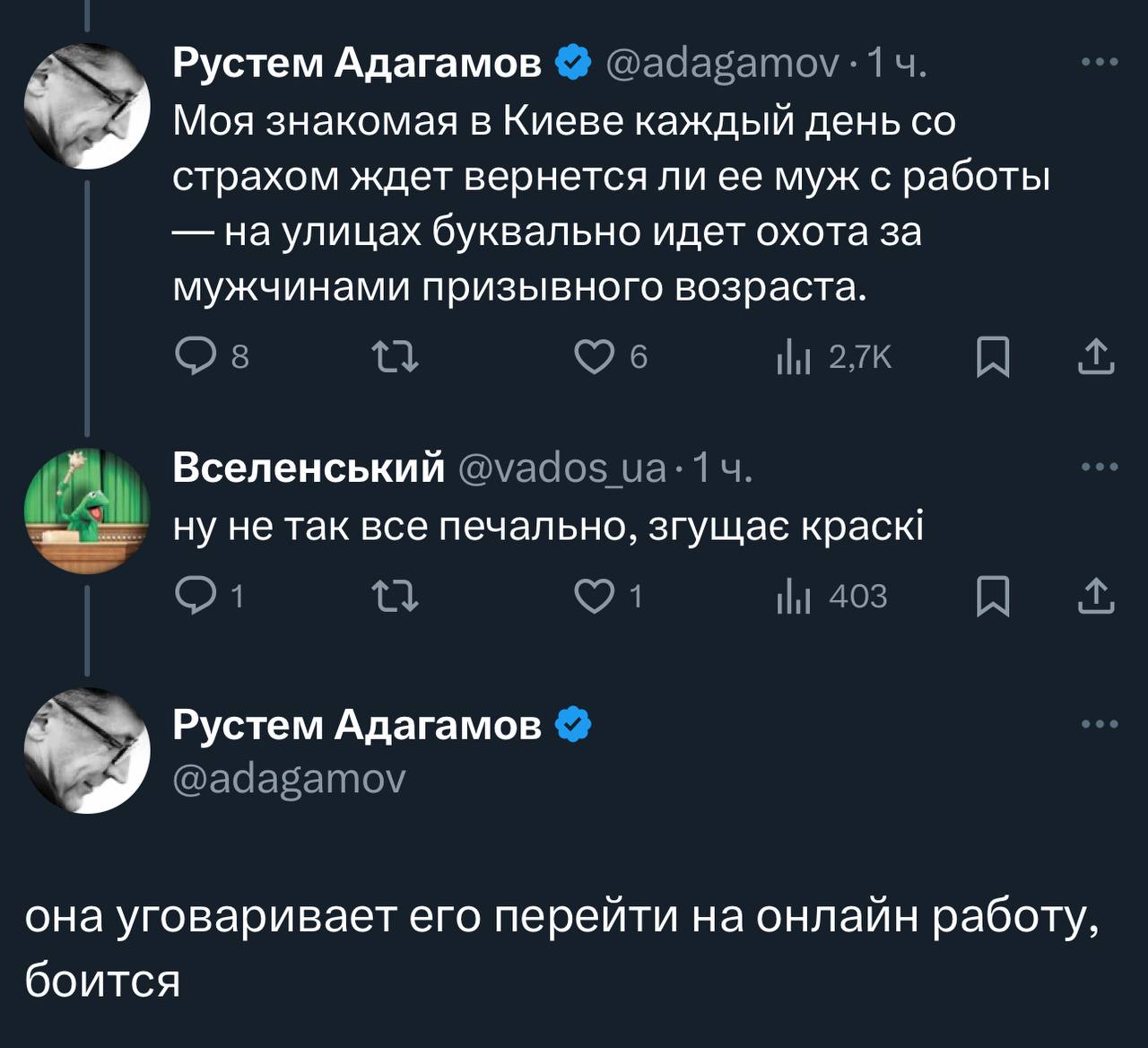The width and height of the screenshot is (1148, 1048).
Task: View analytics showing 2,7K views
Action: coord(833,357)
